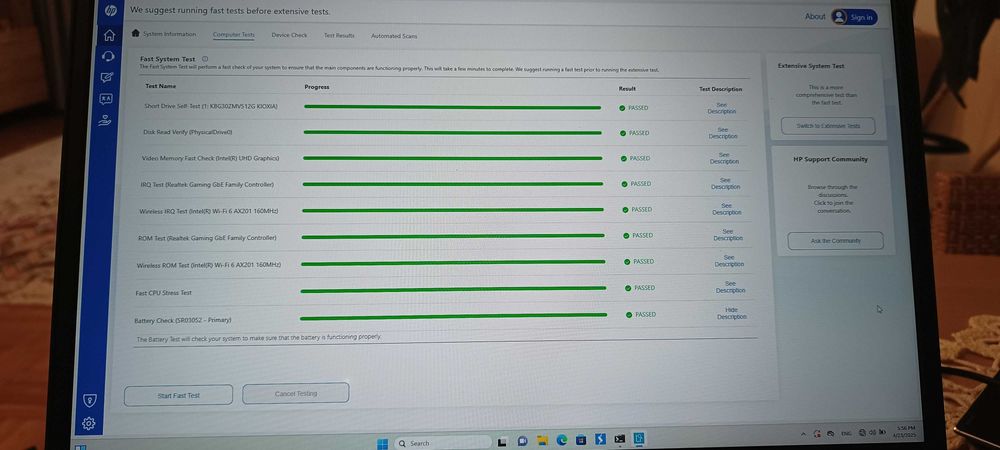See Description for Video Memory Fast Check
The width and height of the screenshot is (1000, 450).
click(x=724, y=158)
